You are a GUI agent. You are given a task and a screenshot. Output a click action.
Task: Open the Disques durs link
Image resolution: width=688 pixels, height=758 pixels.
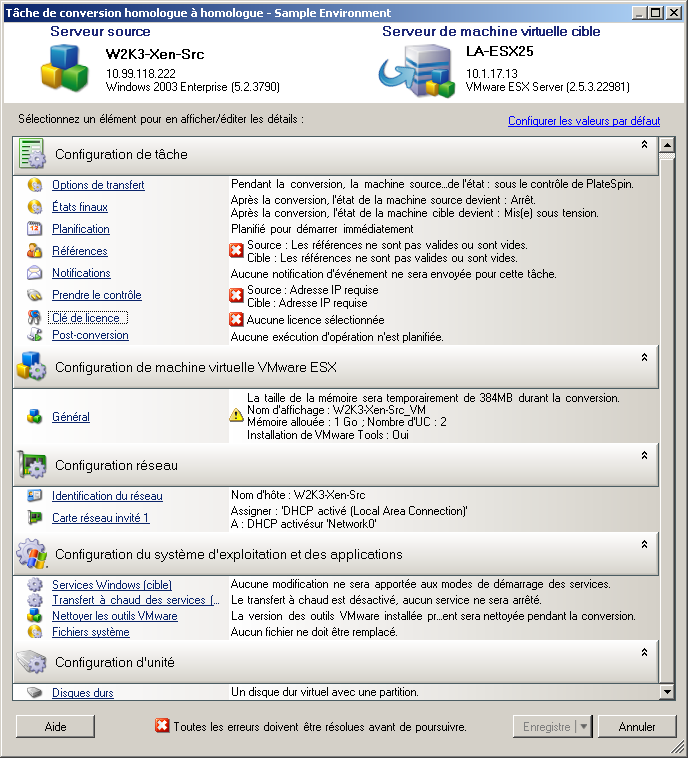83,693
